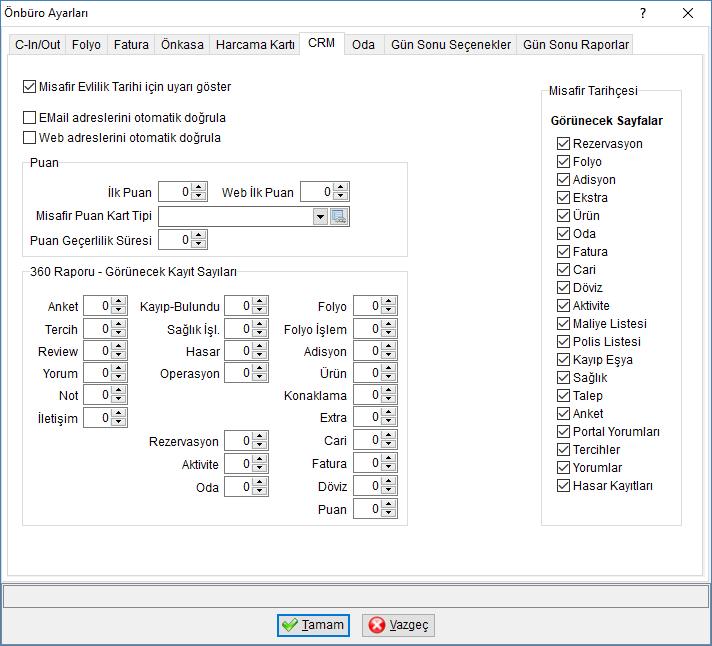The image size is (712, 646).
Task: Uncheck Rezervasyon in Görünecek Sayfalar
Action: 563,143
